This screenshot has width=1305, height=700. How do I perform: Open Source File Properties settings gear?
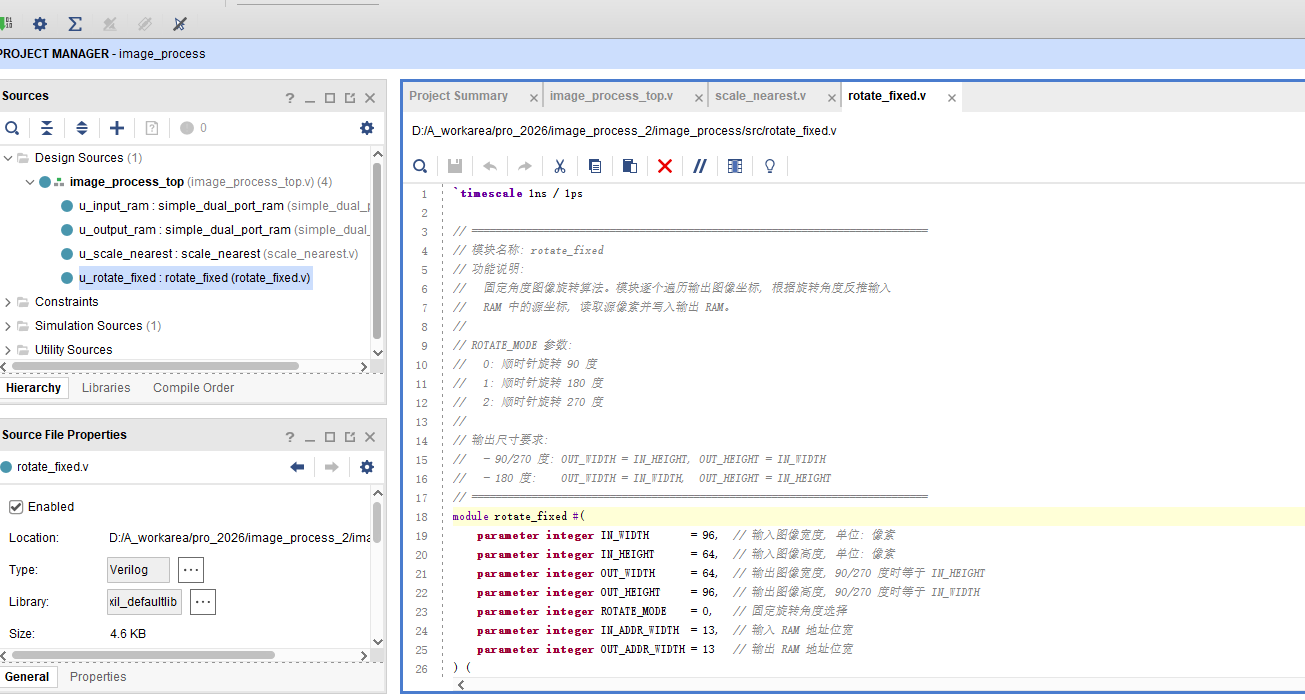tap(367, 467)
